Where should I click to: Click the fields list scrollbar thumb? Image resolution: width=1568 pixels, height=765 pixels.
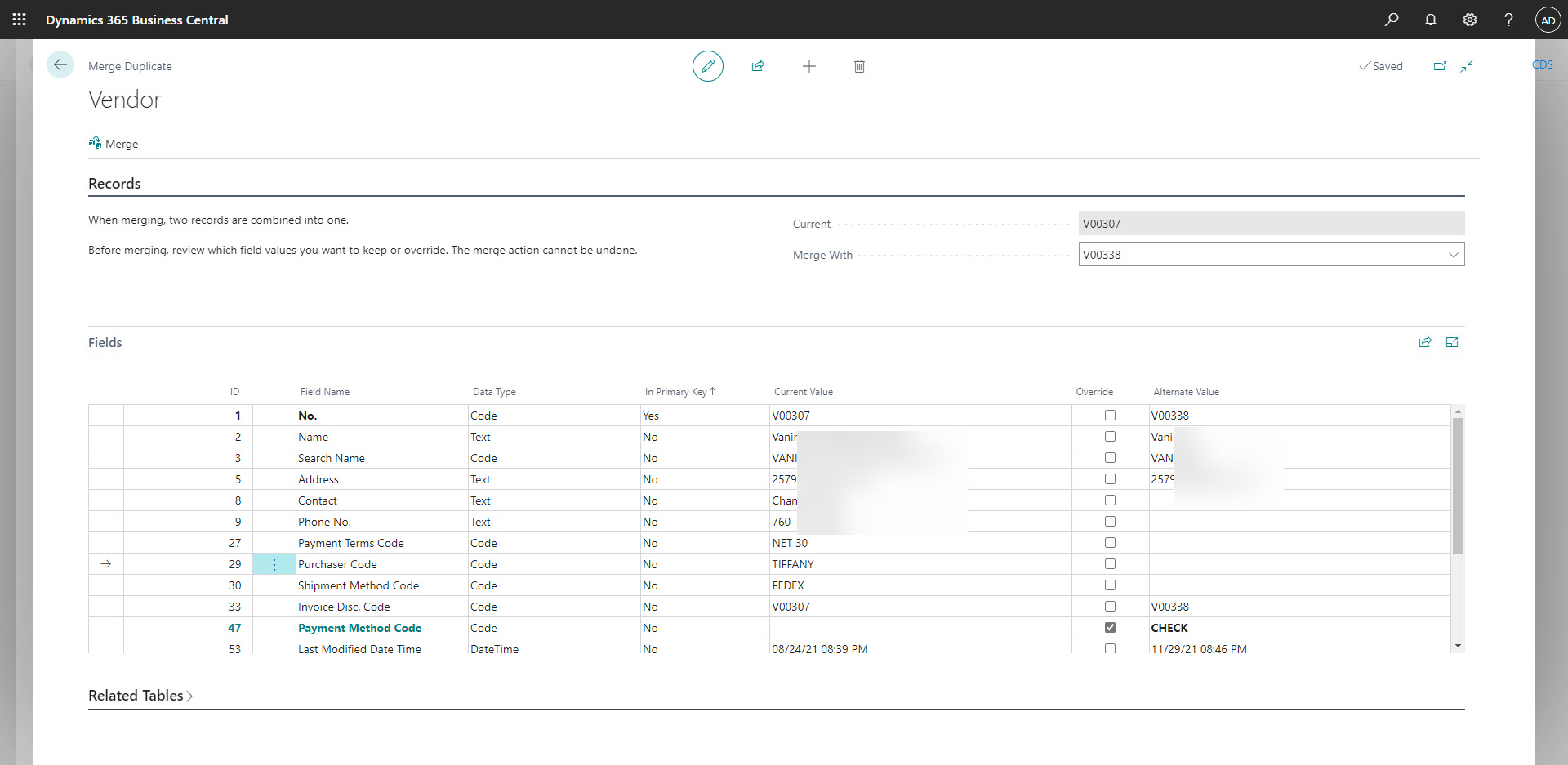pos(1458,486)
